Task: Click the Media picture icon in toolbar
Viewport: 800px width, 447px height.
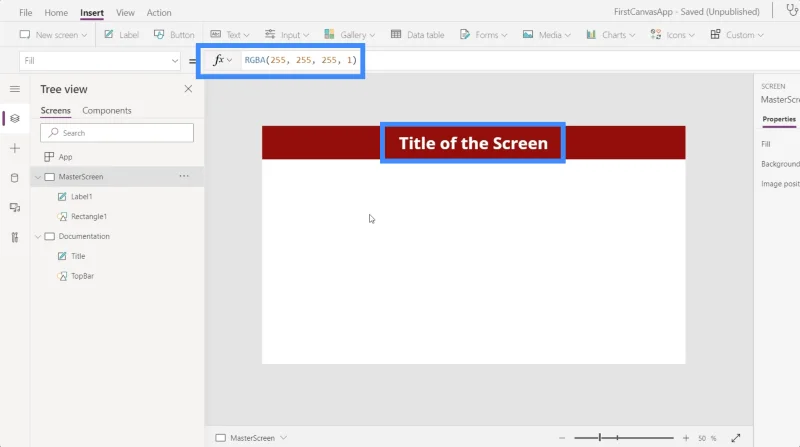Action: click(528, 34)
